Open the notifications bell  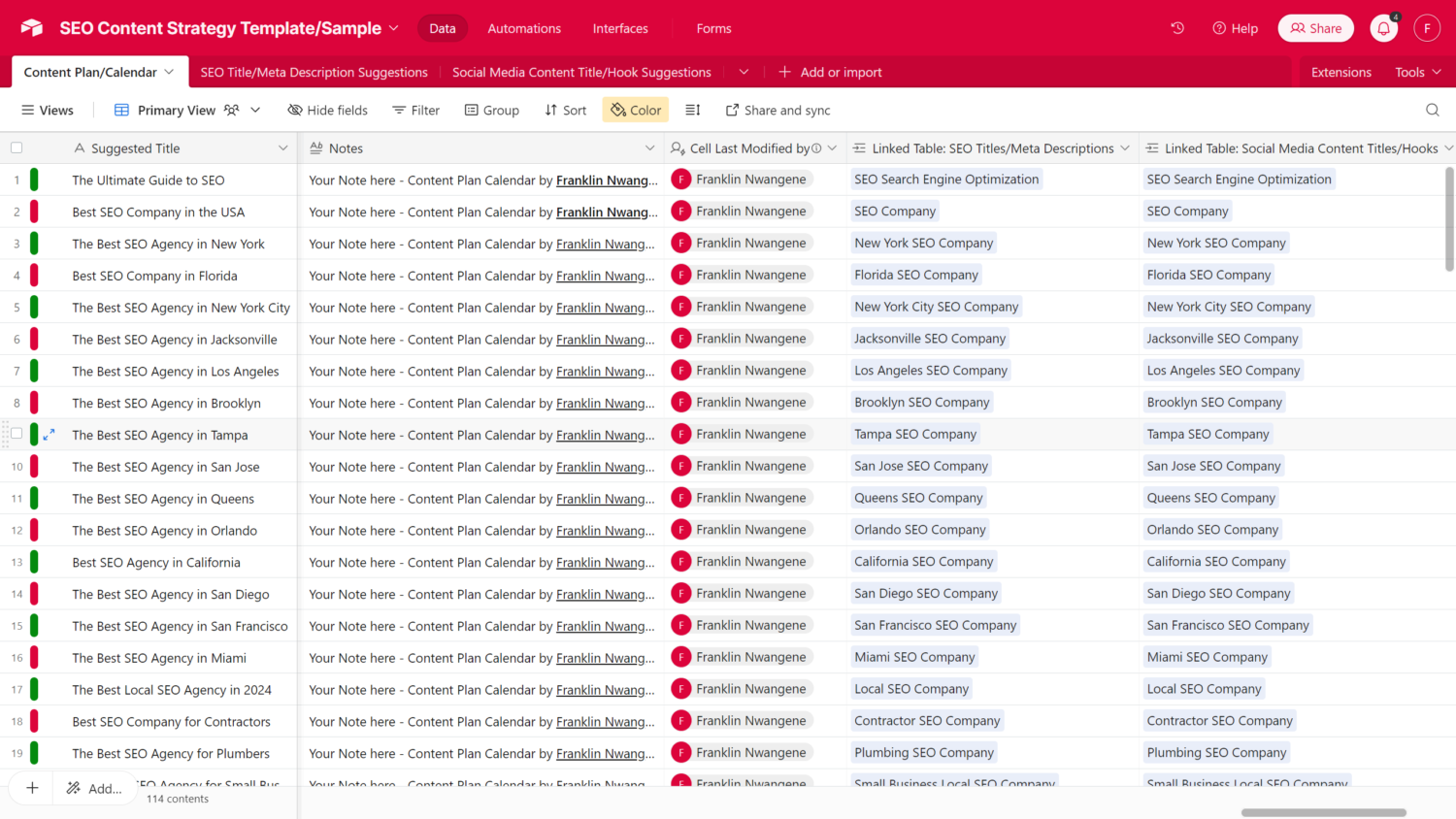(x=1383, y=28)
